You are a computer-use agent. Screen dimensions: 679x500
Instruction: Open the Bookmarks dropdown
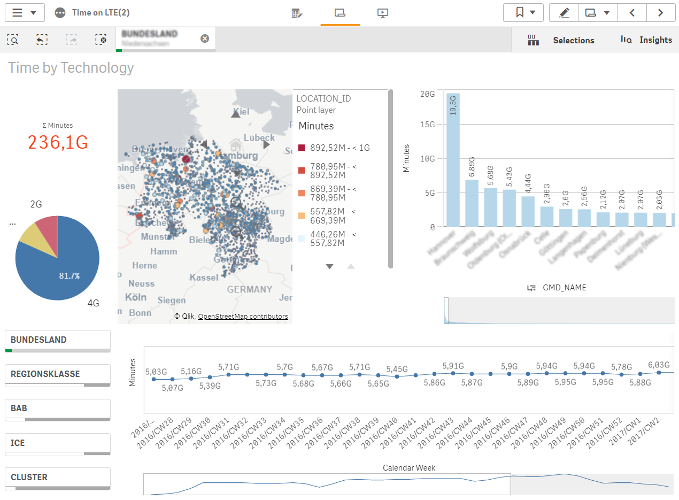point(524,13)
